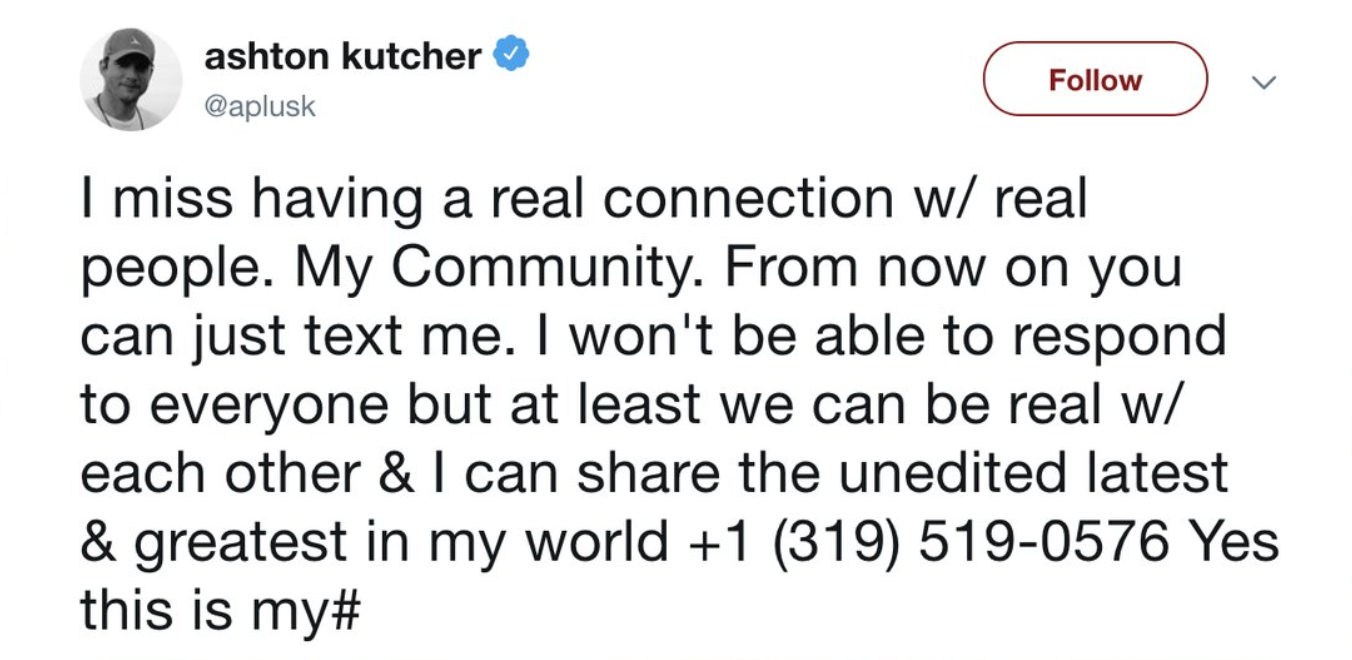Visit the @aplusk handle link
The image size is (1352, 660).
pyautogui.click(x=260, y=107)
